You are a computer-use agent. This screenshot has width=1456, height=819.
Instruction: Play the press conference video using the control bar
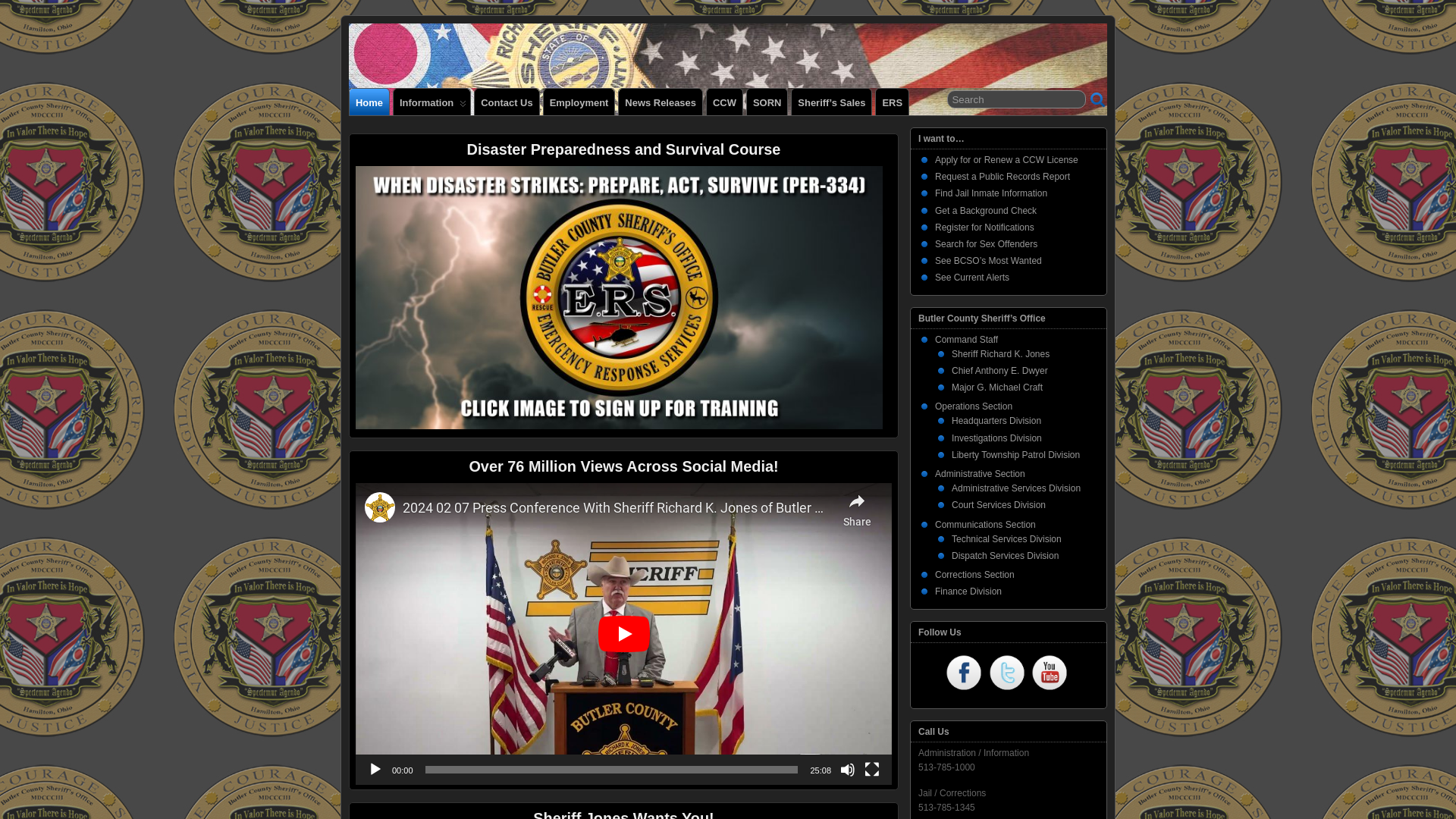[x=375, y=770]
